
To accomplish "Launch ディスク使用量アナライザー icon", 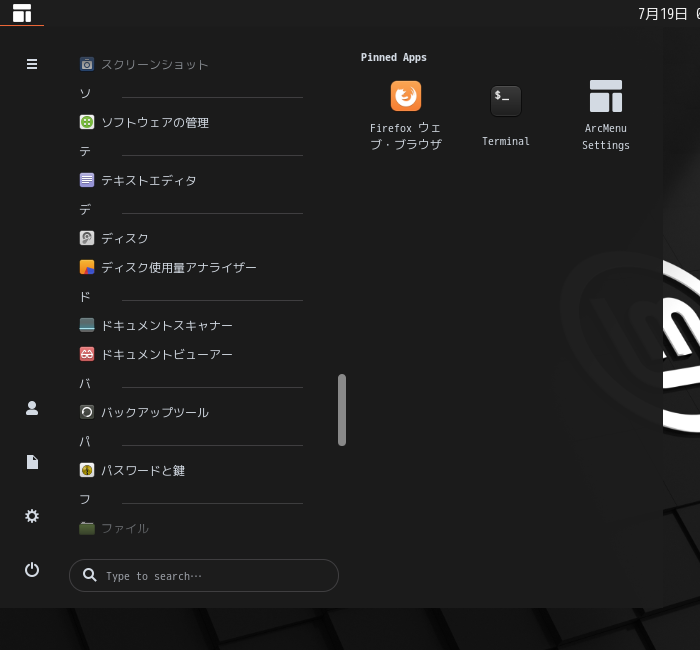I will [87, 267].
